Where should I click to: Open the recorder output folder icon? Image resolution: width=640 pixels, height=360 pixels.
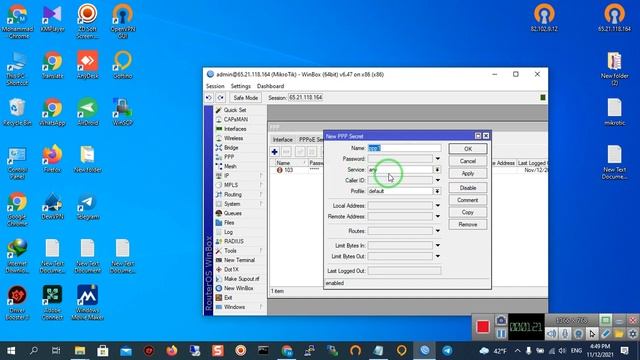tap(619, 334)
